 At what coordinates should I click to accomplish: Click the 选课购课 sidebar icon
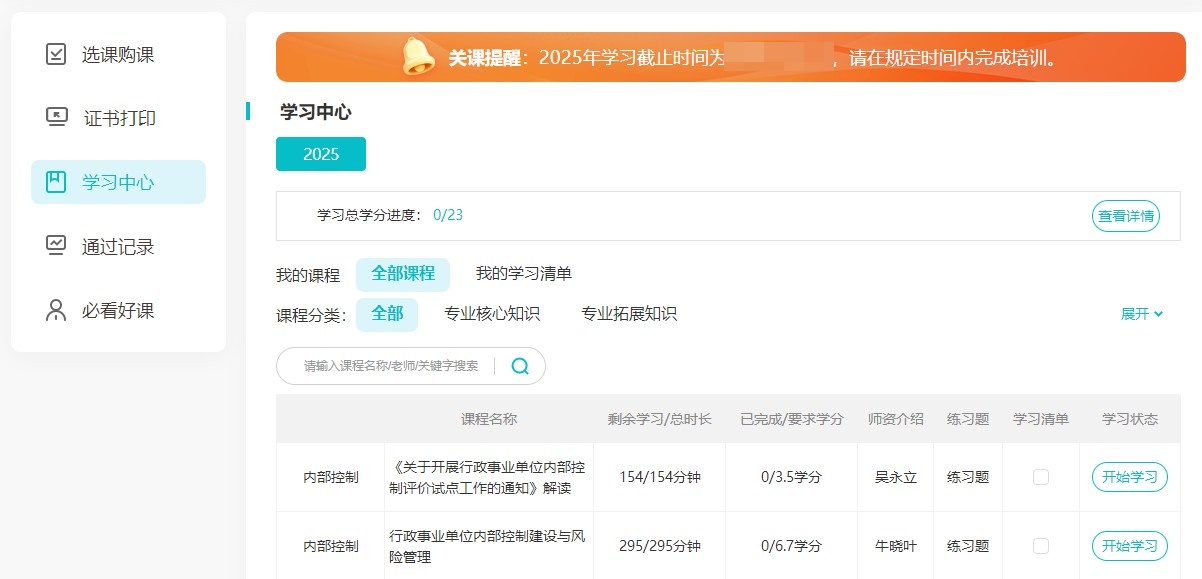57,54
